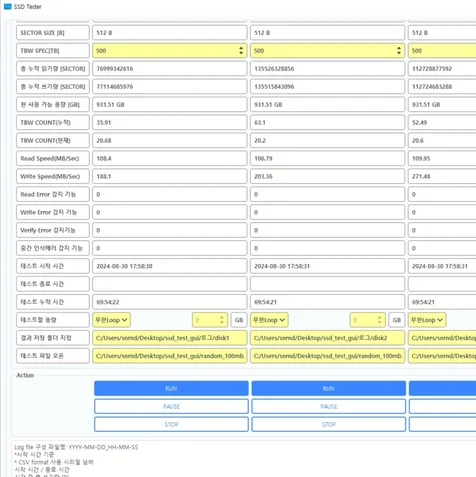Click second disk random_100mb test file field

pos(327,356)
